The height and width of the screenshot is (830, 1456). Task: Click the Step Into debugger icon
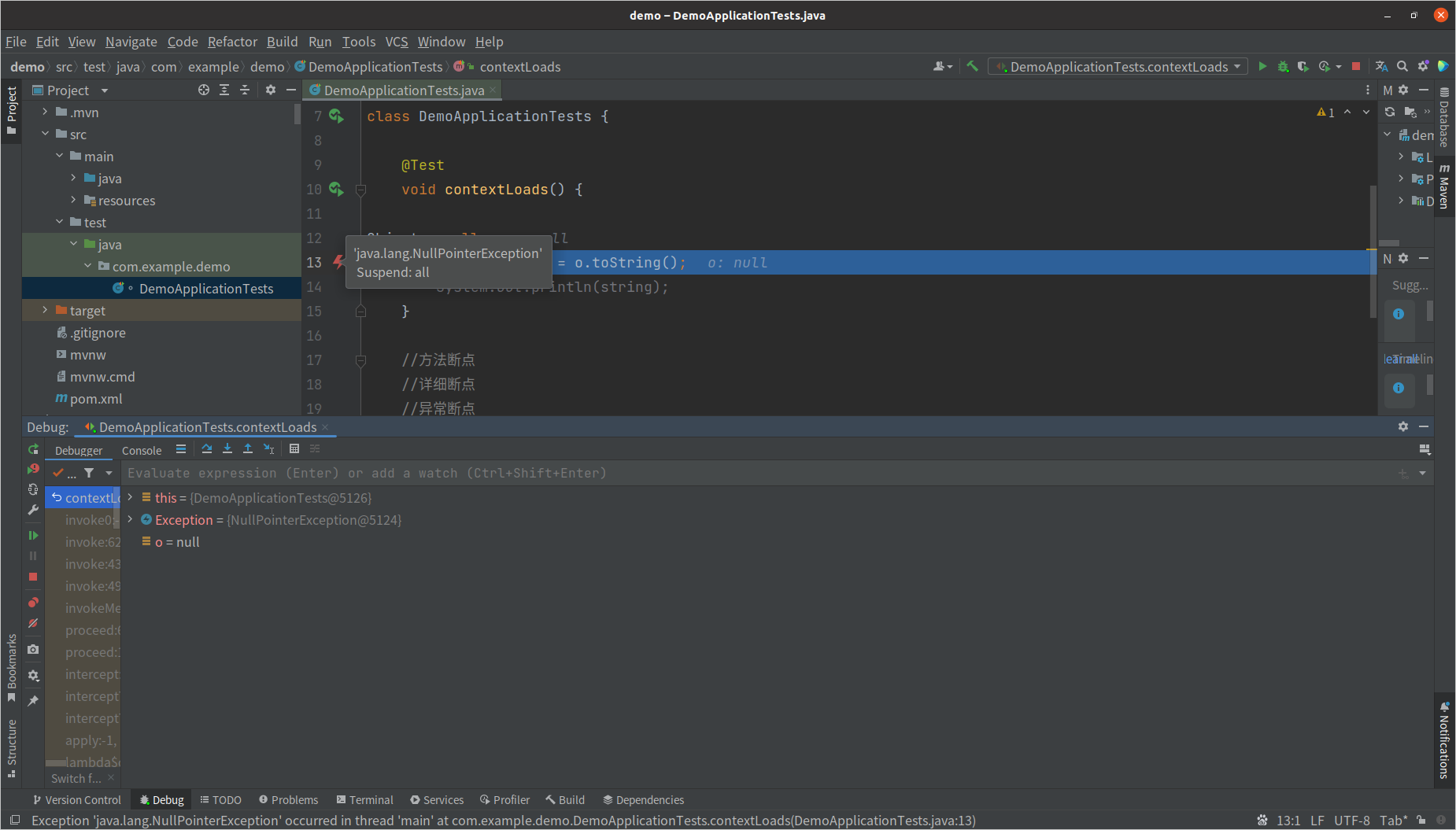(227, 449)
